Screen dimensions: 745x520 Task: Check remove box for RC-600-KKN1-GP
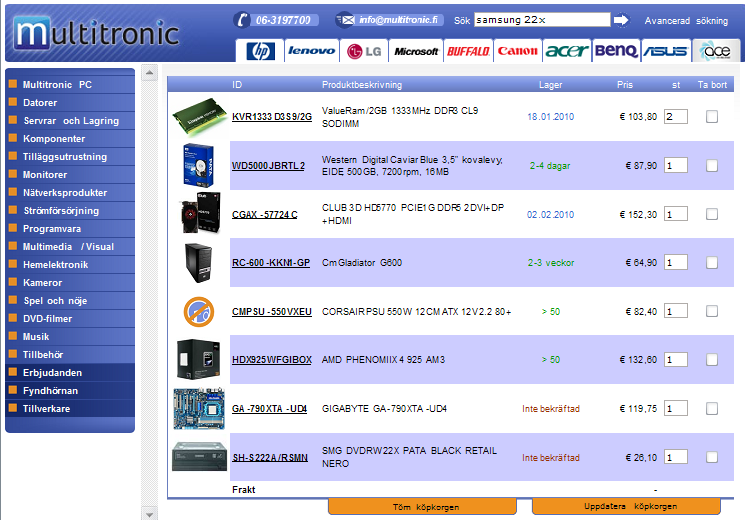point(712,262)
